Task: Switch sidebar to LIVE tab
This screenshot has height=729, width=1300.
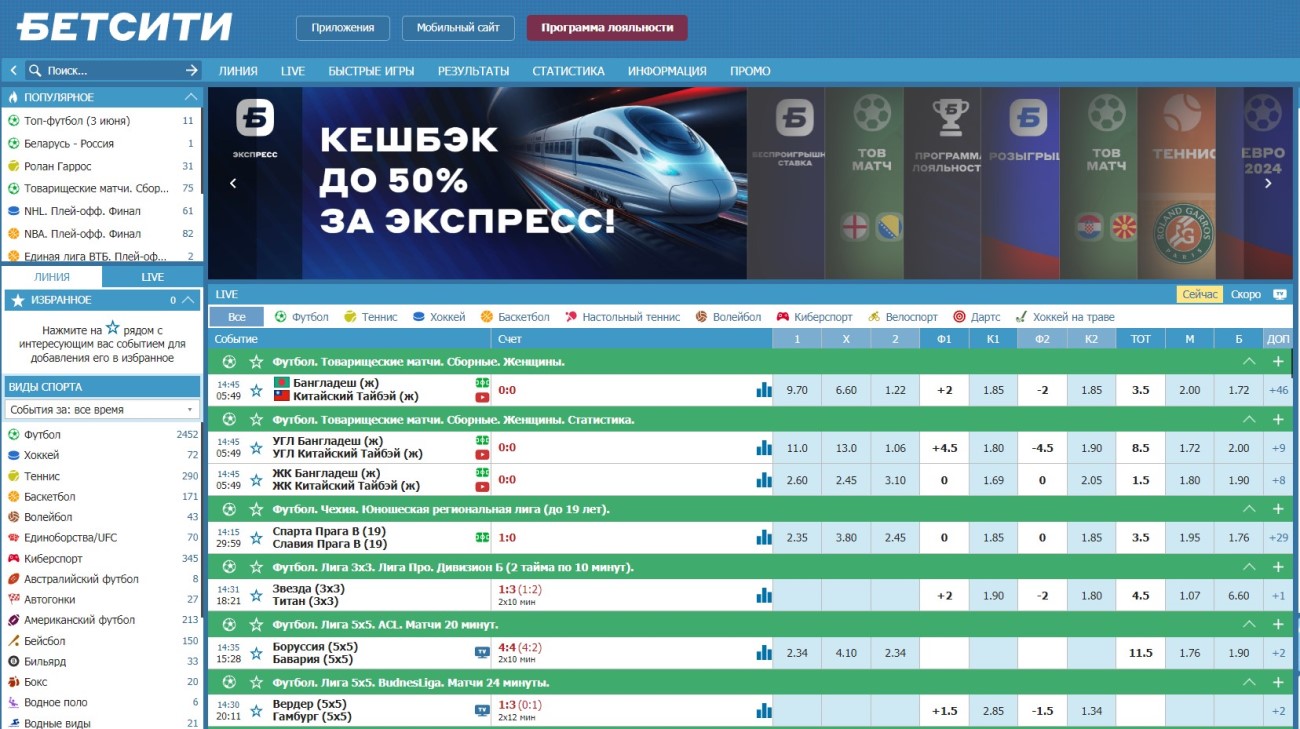Action: tap(152, 277)
